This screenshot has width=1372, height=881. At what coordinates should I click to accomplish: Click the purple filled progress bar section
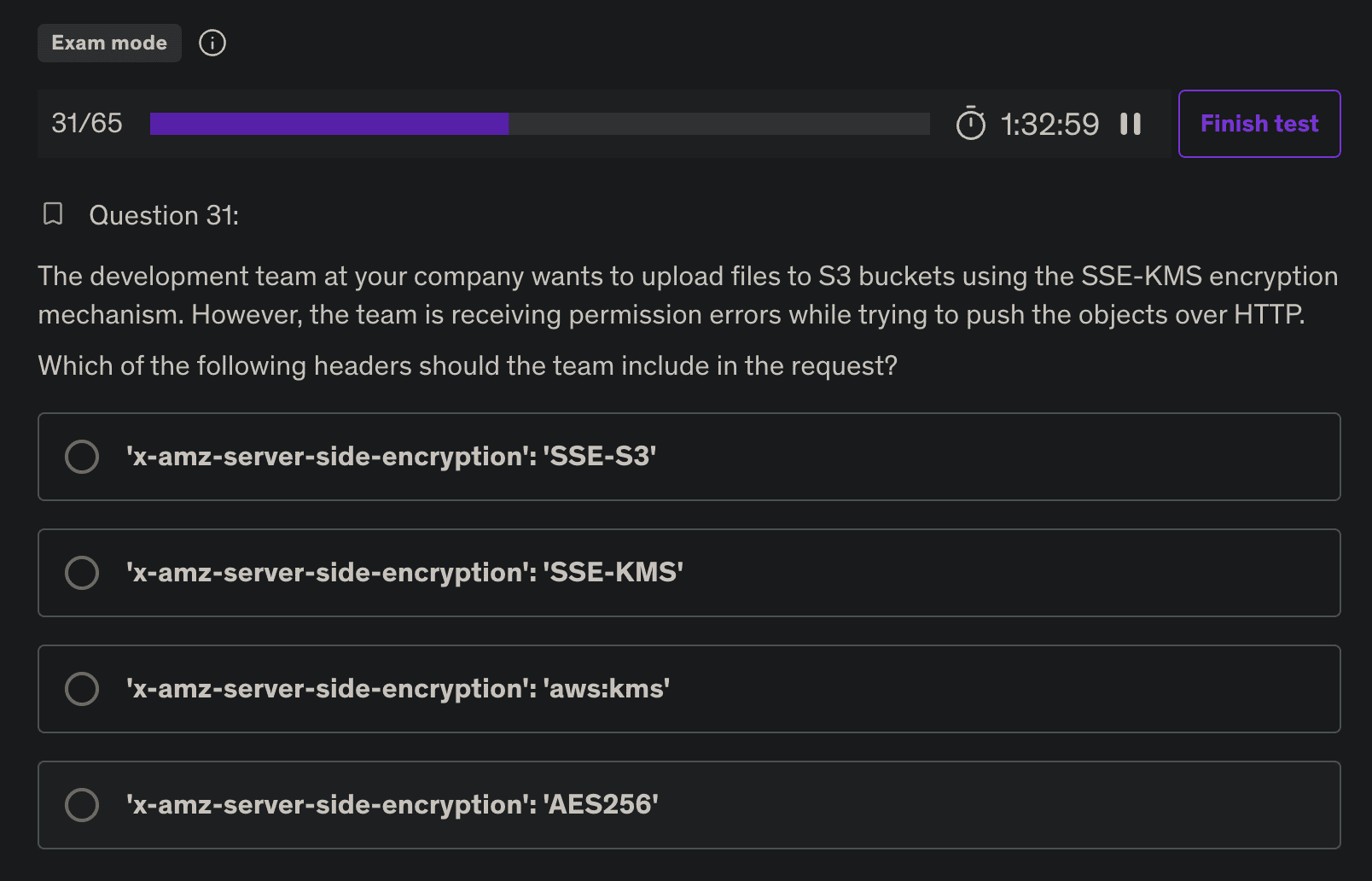click(x=328, y=124)
